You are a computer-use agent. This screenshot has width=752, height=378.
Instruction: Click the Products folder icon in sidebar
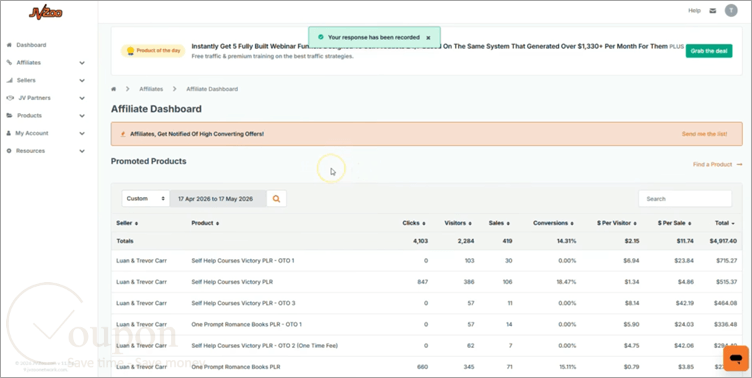(x=9, y=116)
